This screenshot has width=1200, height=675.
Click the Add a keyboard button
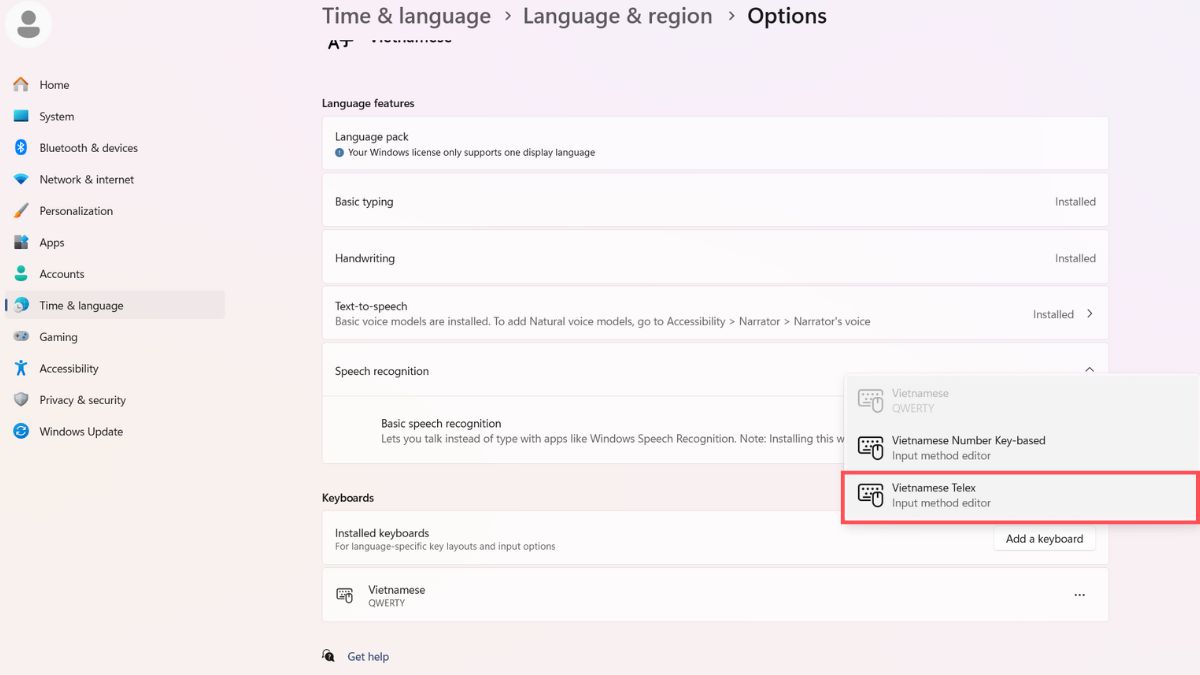pos(1044,539)
